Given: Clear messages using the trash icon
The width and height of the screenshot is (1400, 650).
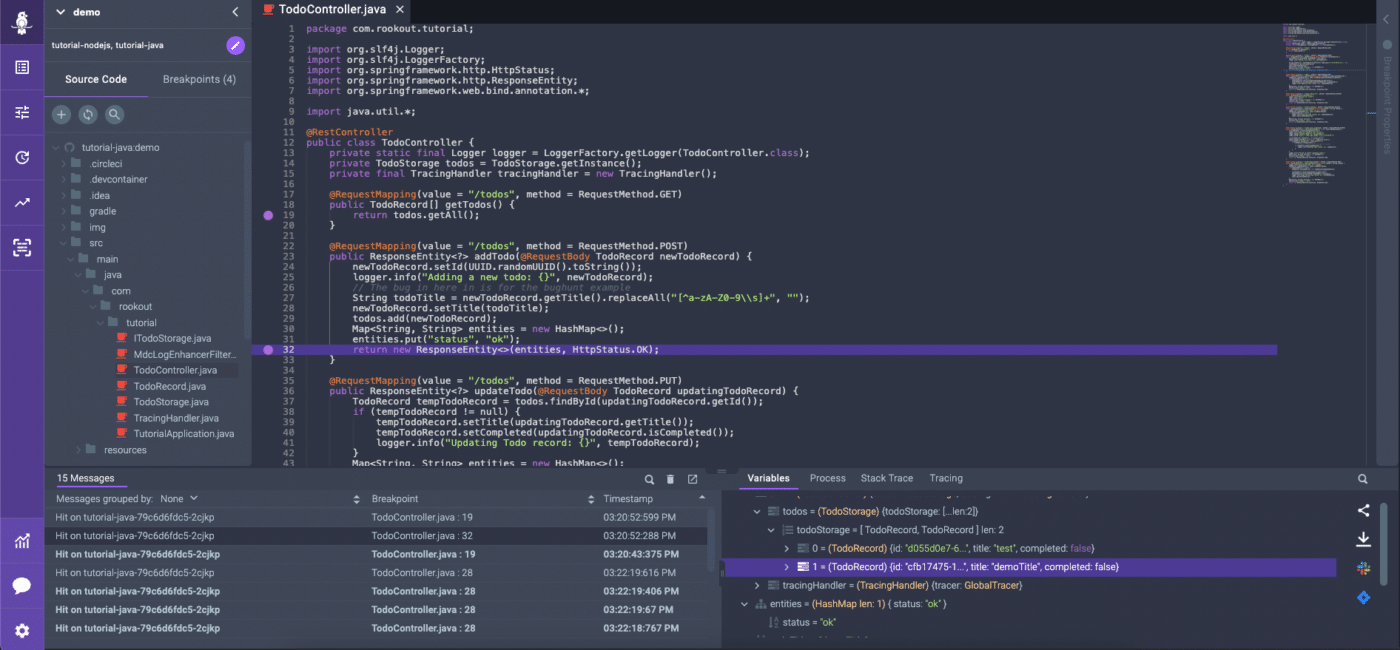Looking at the screenshot, I should (671, 479).
